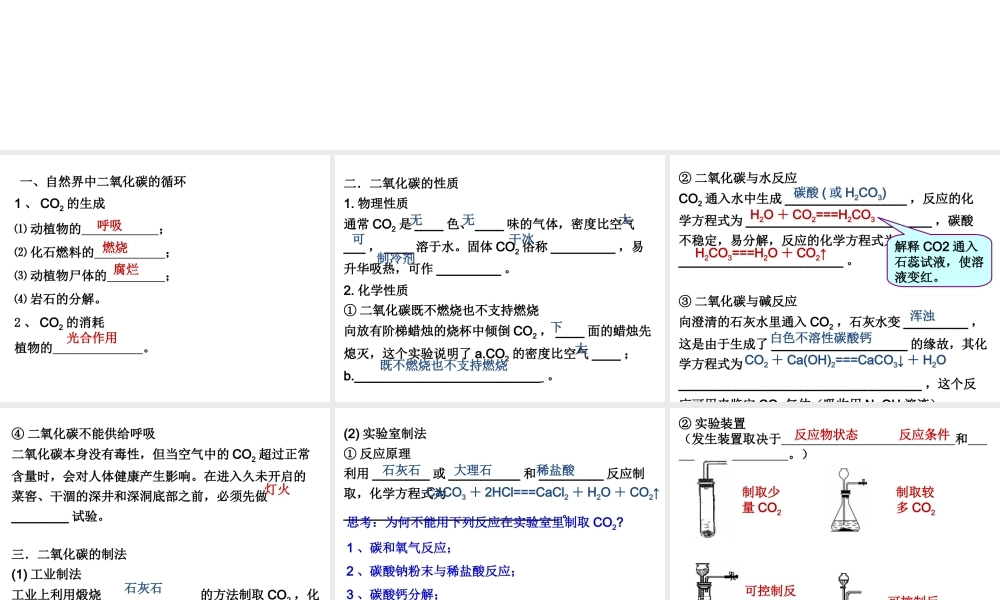Select the blue answer 稀盐酸
Image resolution: width=1000 pixels, height=600 pixels.
point(555,470)
